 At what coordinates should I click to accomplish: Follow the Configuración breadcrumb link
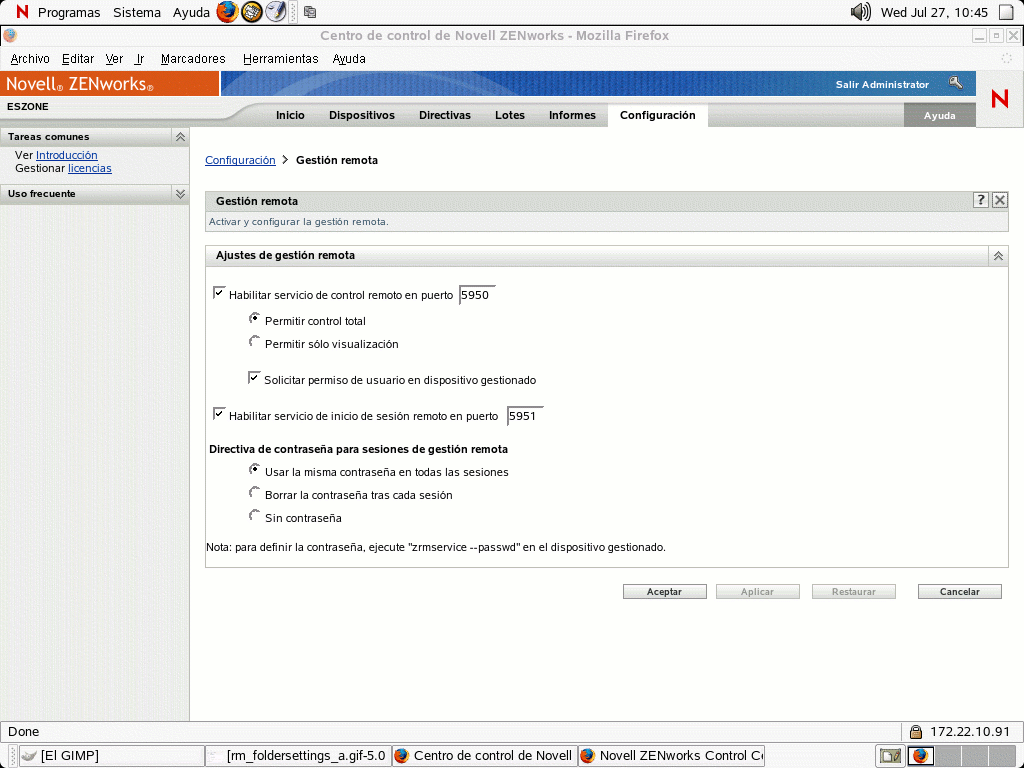240,160
